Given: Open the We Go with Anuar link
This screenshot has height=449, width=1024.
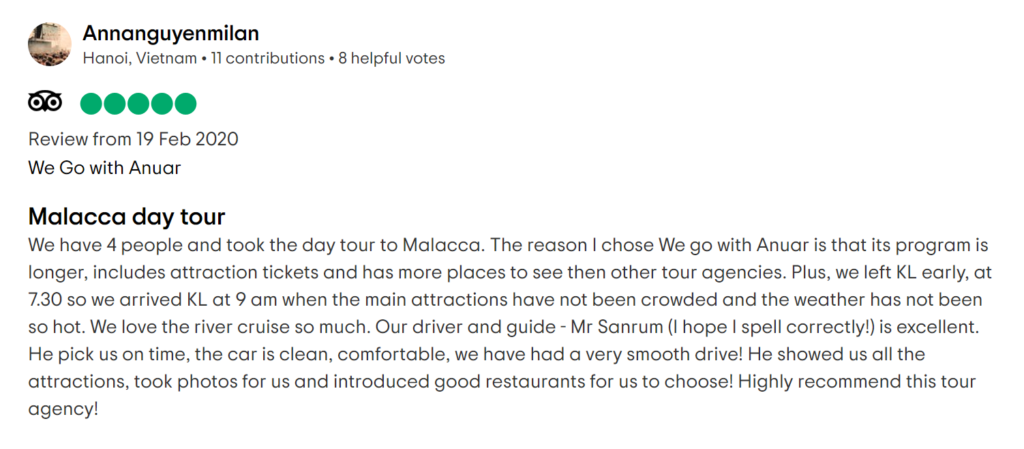Looking at the screenshot, I should point(105,167).
